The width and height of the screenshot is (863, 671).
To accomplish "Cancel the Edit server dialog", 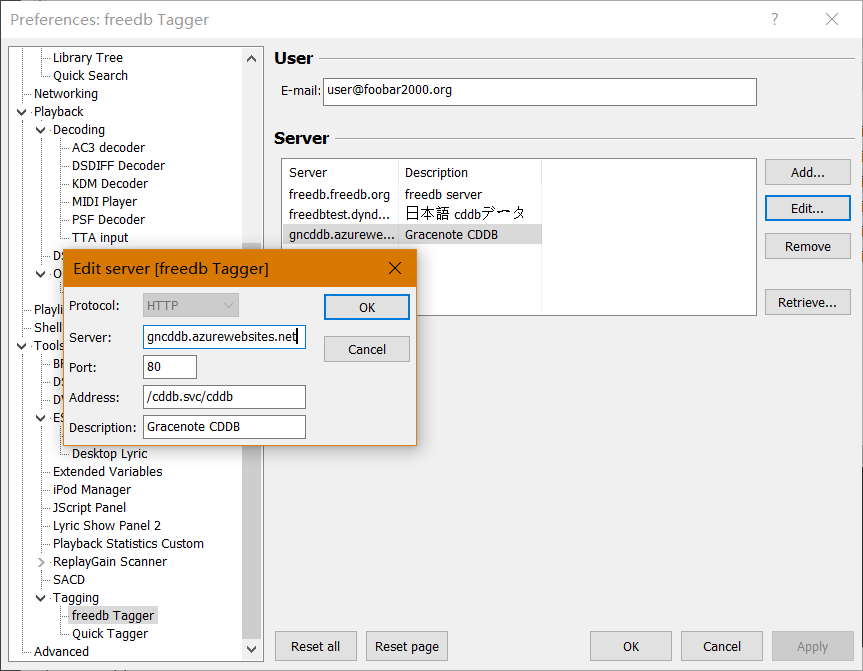I will click(367, 350).
